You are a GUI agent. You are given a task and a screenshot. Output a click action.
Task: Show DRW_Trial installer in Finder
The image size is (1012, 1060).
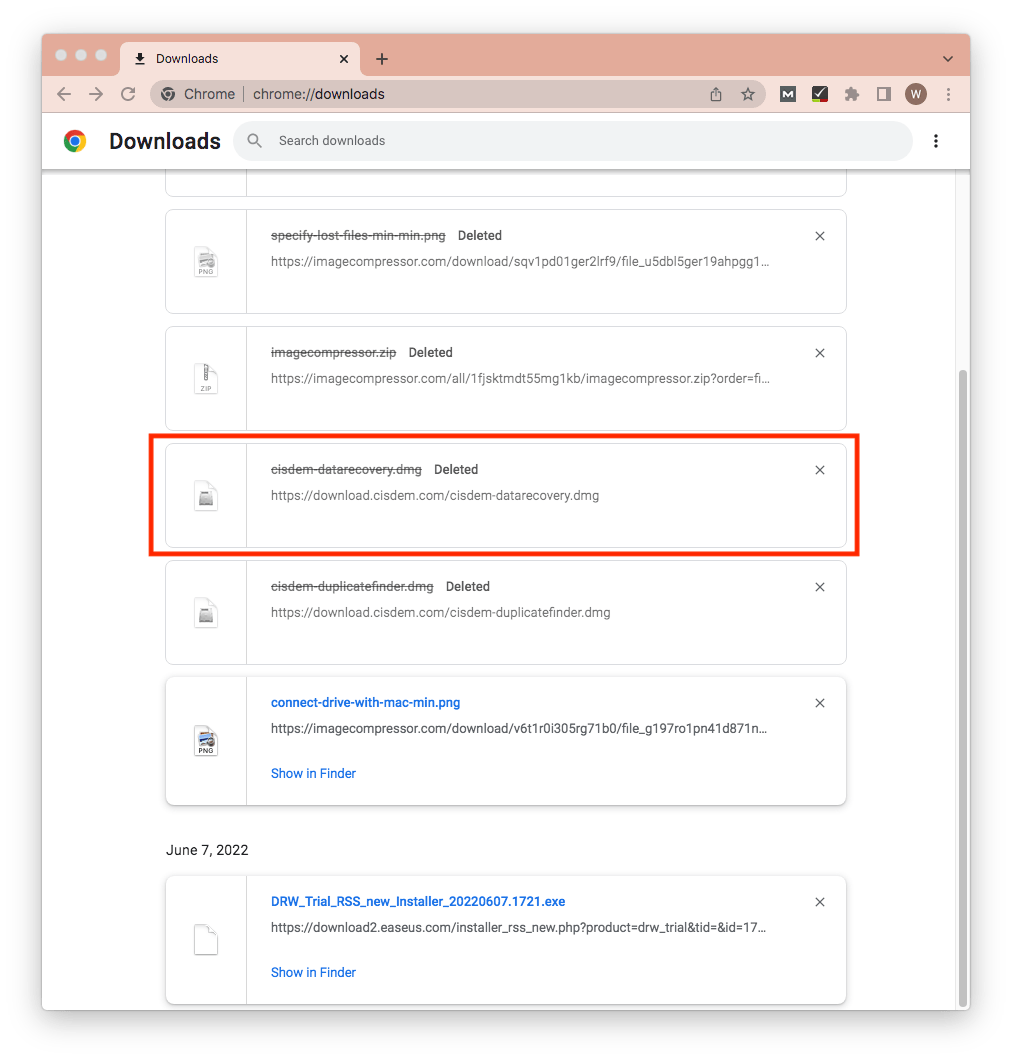313,972
